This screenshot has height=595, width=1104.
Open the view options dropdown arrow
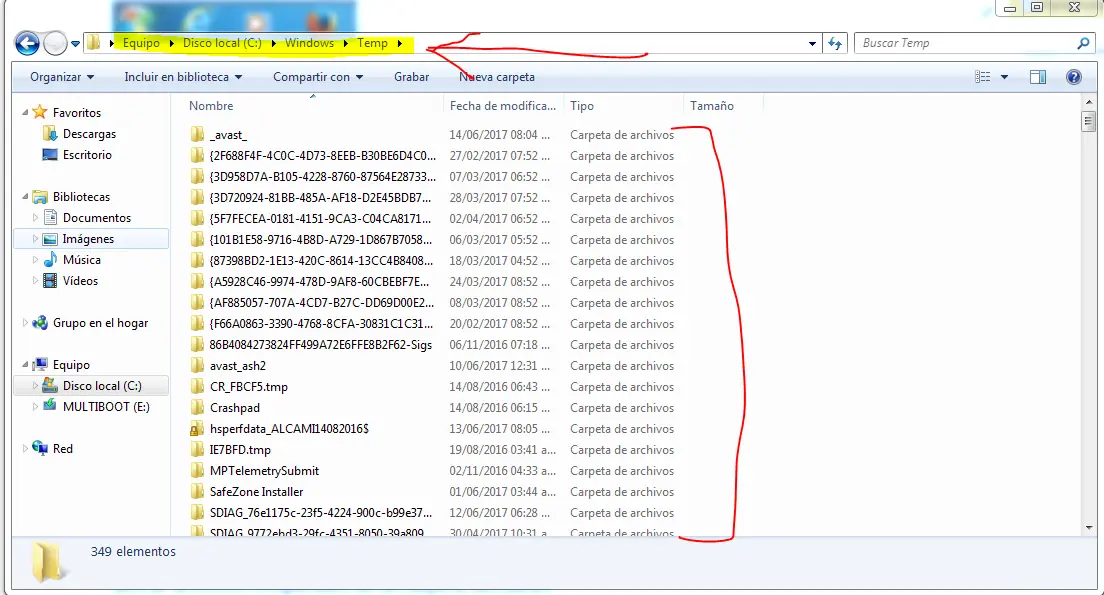[x=1004, y=77]
